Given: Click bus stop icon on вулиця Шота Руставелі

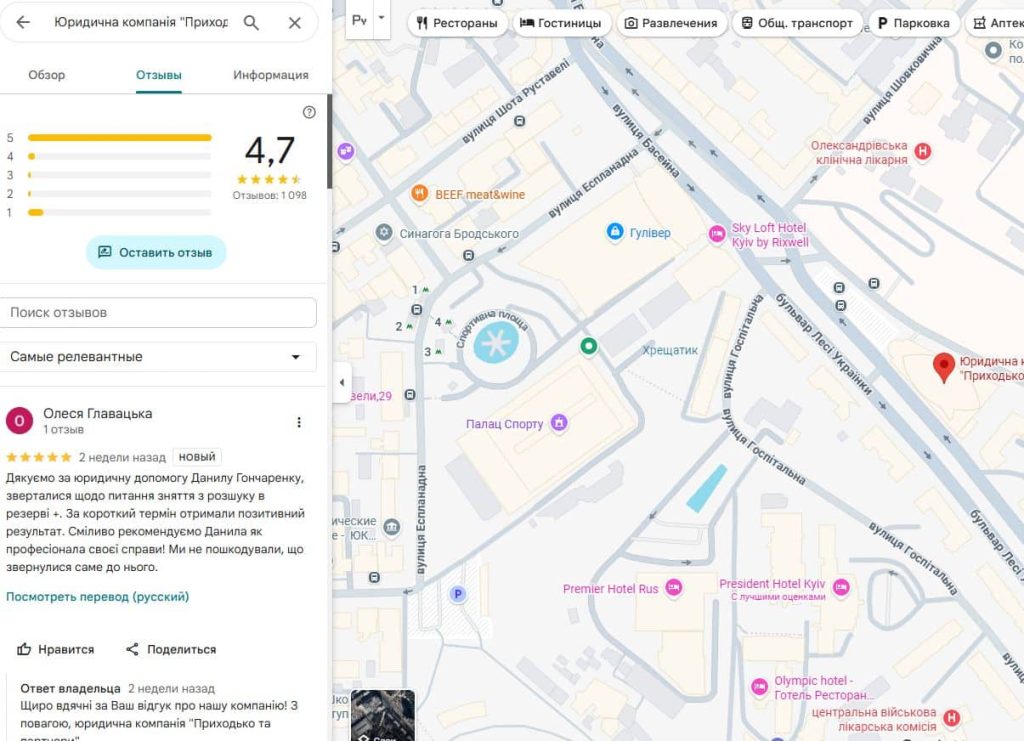Looking at the screenshot, I should 520,121.
